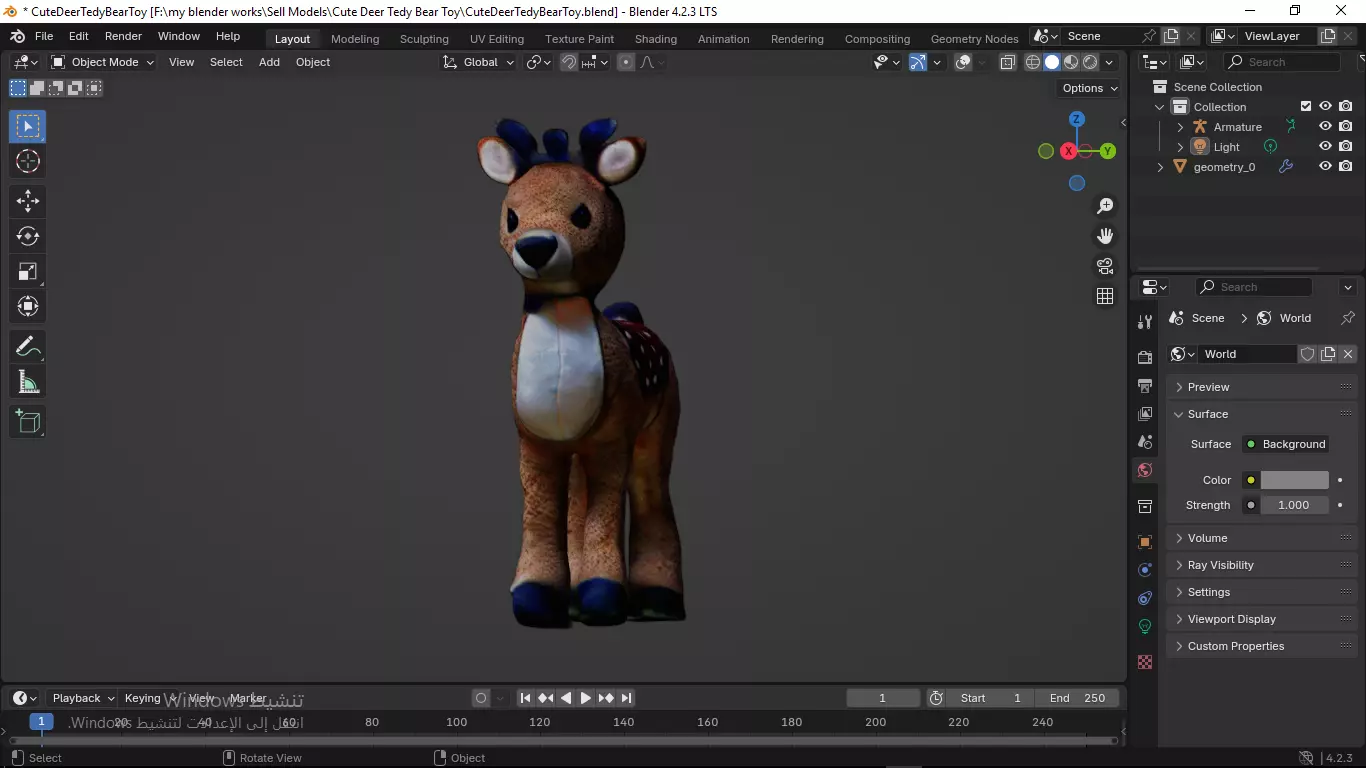
Task: Switch to material preview shading
Action: (x=1071, y=62)
